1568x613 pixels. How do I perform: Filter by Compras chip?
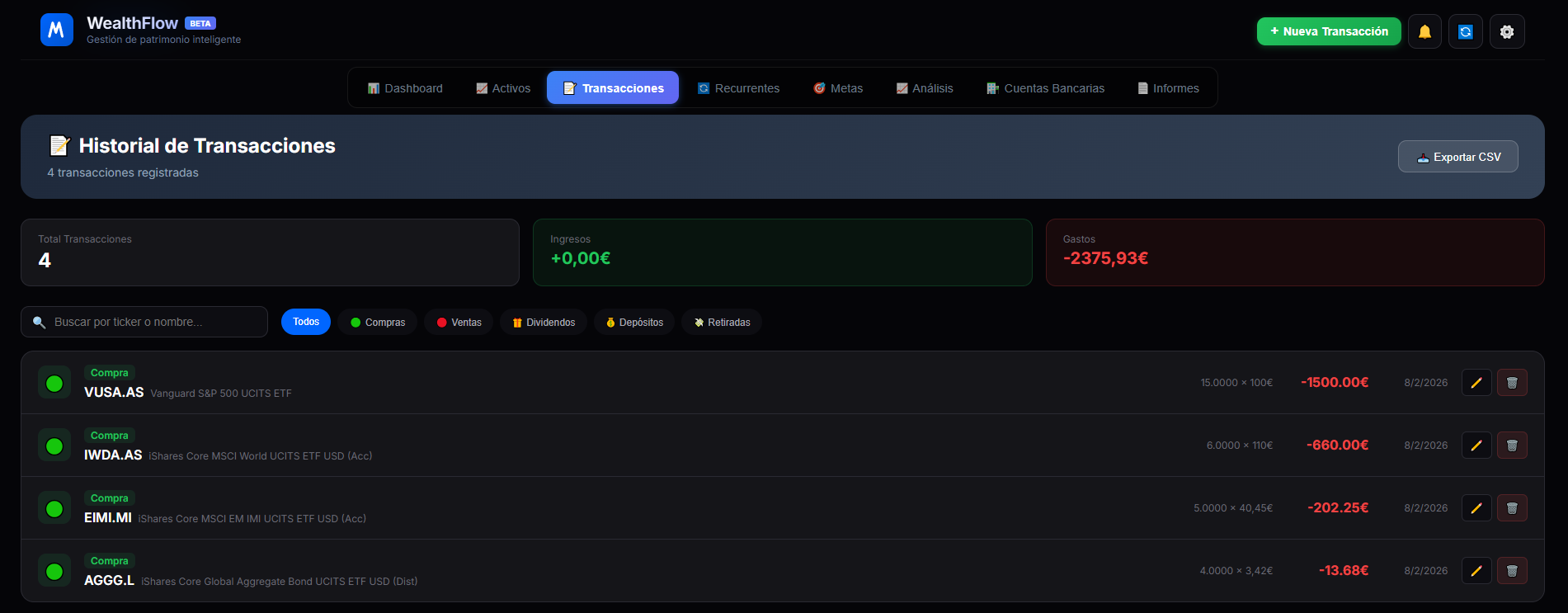pos(378,322)
